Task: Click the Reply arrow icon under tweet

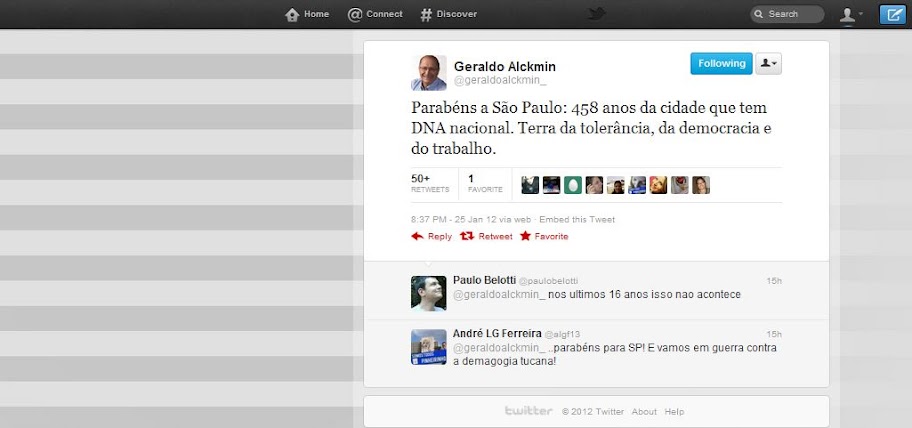Action: coord(417,236)
